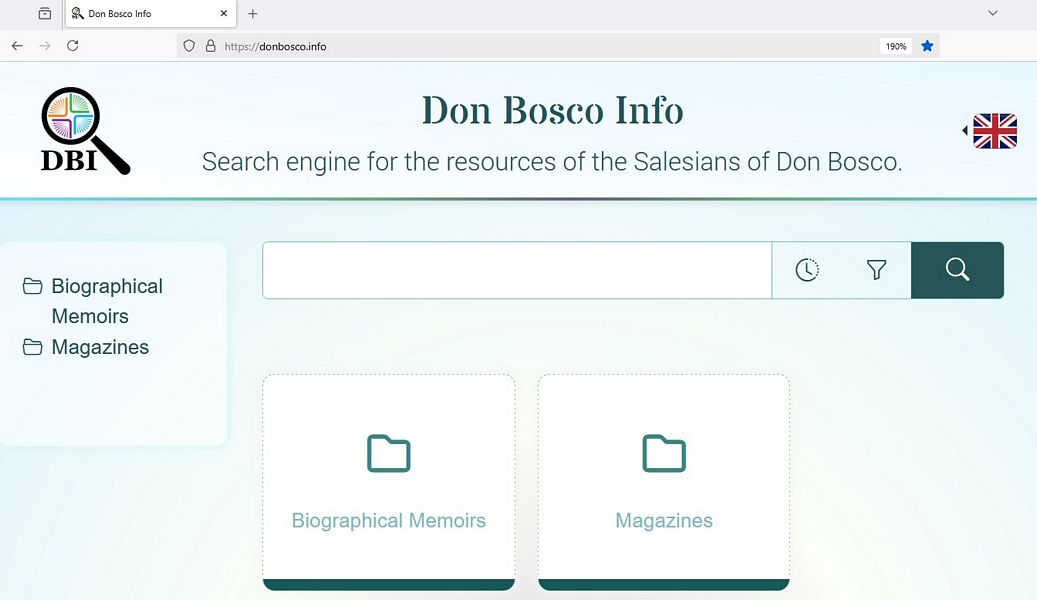Select the UK flag language icon
The width and height of the screenshot is (1037, 600).
(x=995, y=131)
